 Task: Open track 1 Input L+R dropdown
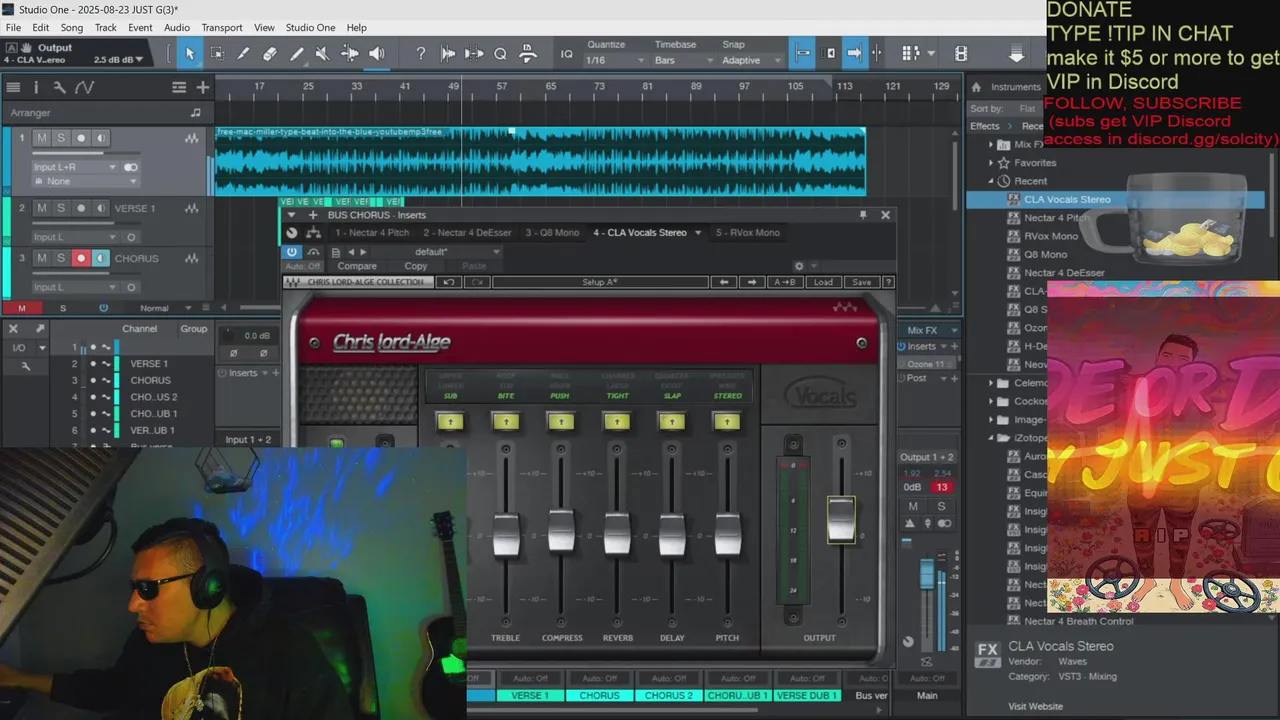[74, 167]
